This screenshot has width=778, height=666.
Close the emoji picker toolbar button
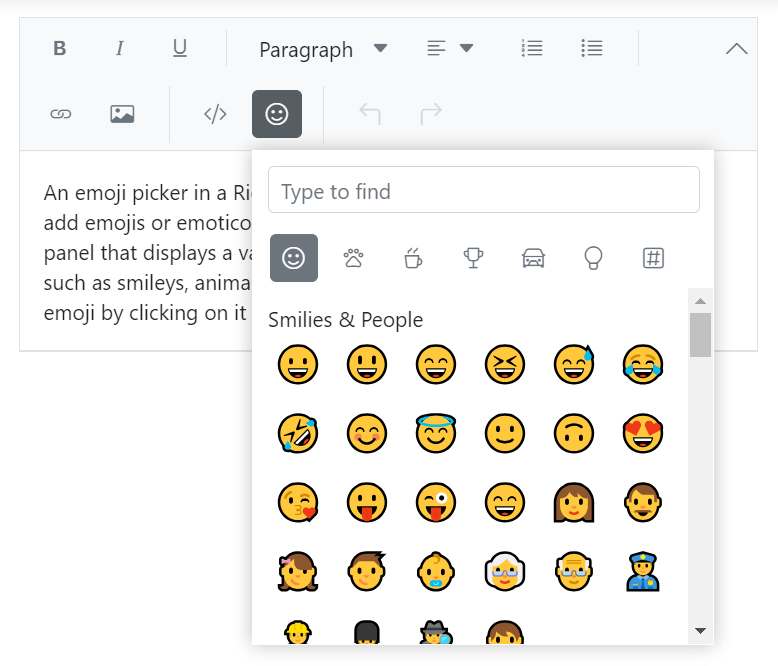click(x=277, y=114)
